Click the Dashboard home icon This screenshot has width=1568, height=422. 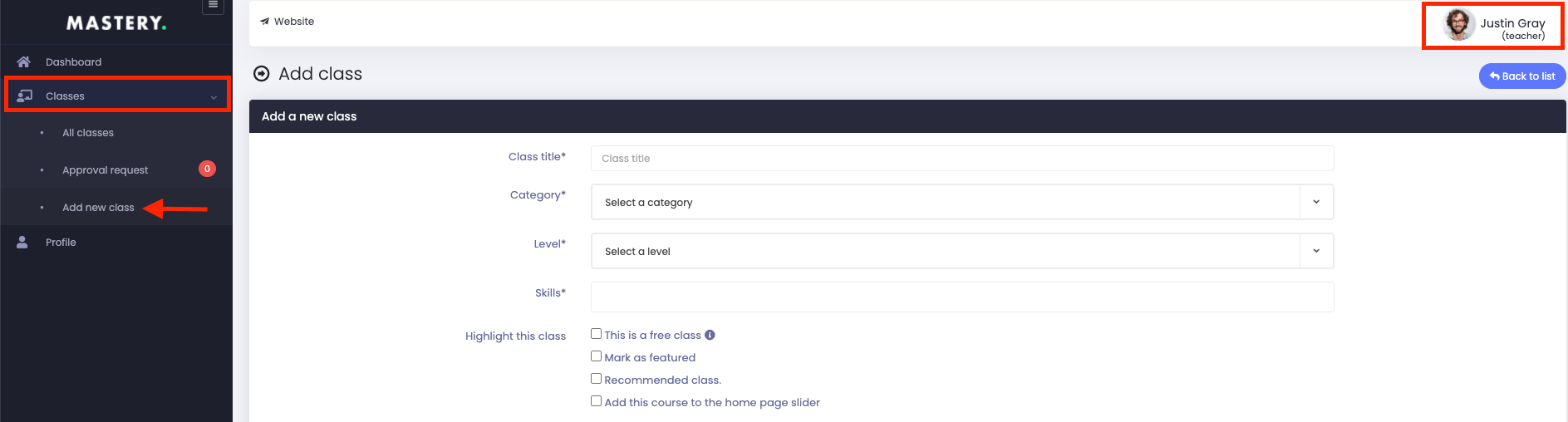click(x=23, y=61)
